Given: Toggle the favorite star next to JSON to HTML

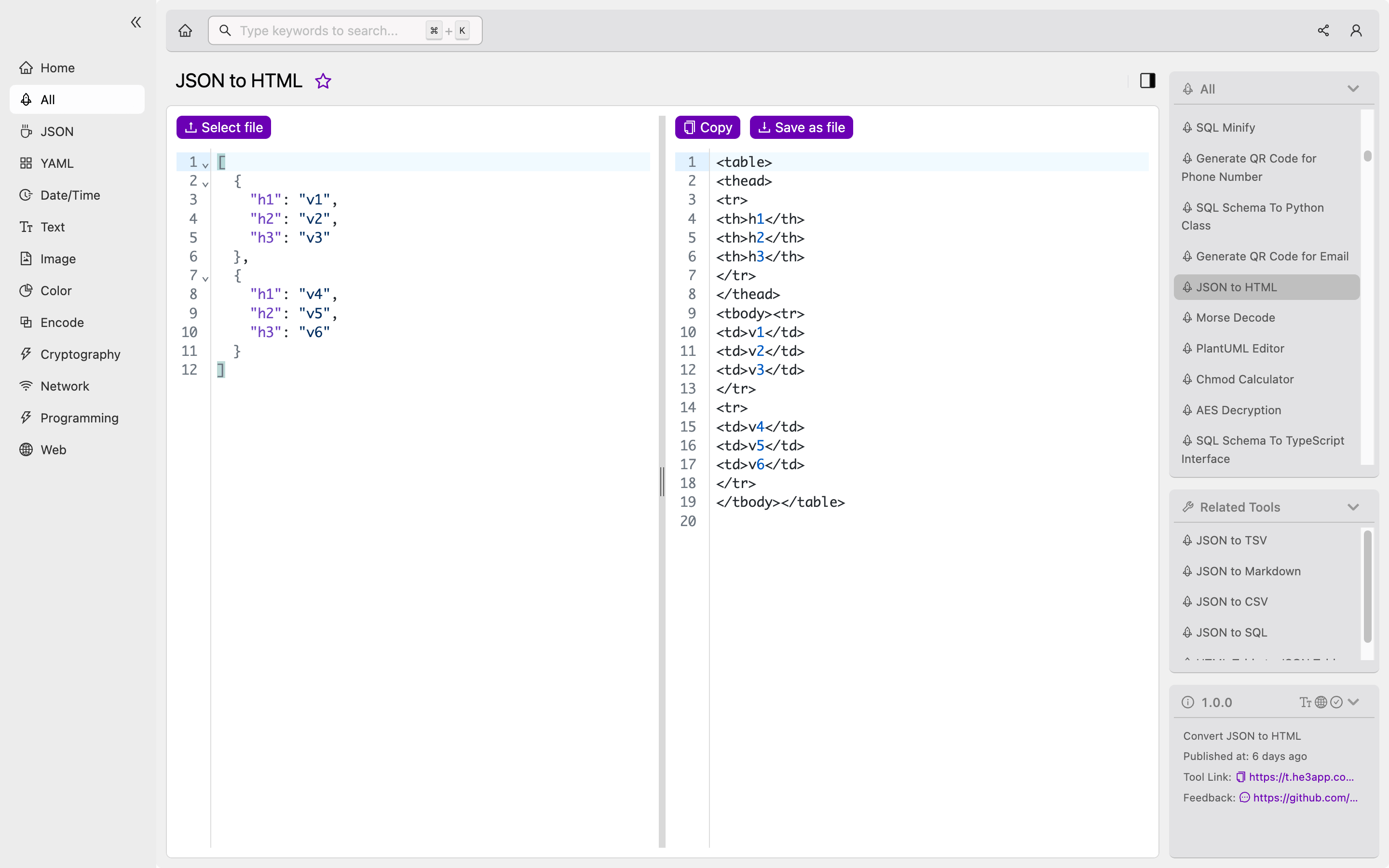Looking at the screenshot, I should (323, 81).
